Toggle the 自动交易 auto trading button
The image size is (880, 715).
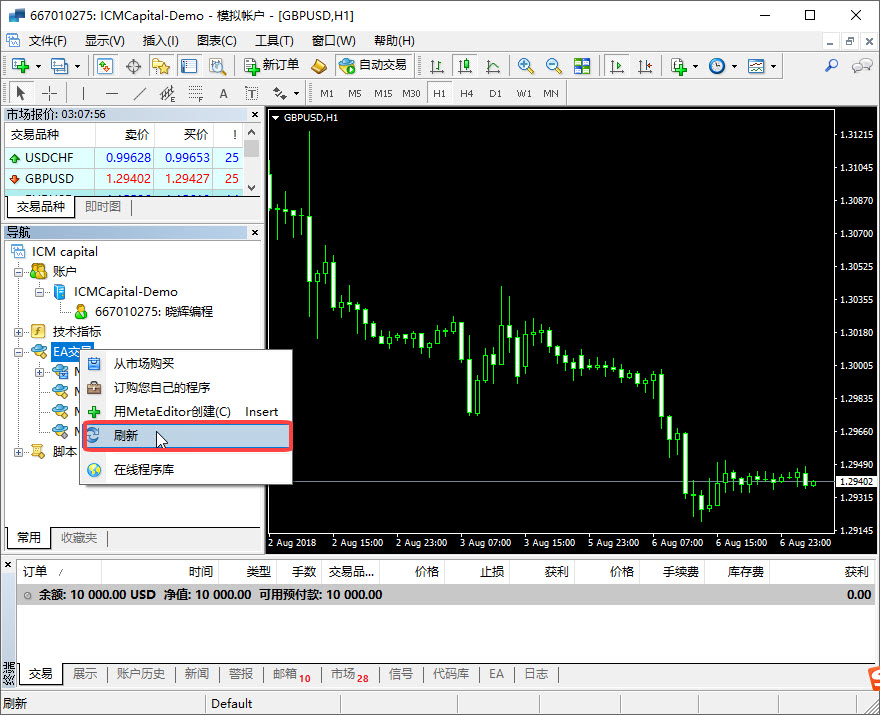coord(373,66)
